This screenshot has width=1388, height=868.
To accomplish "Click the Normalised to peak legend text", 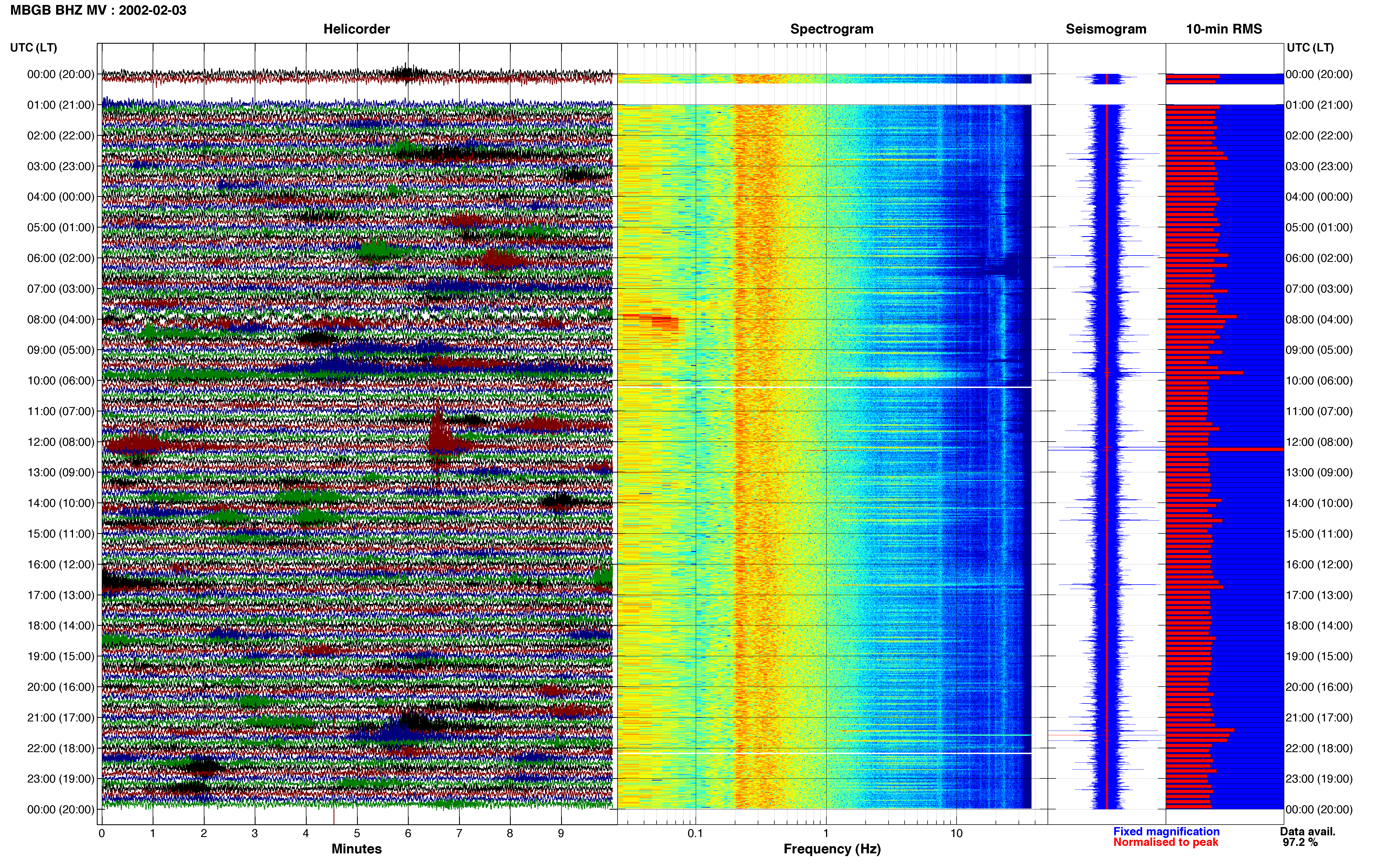I will click(1165, 842).
